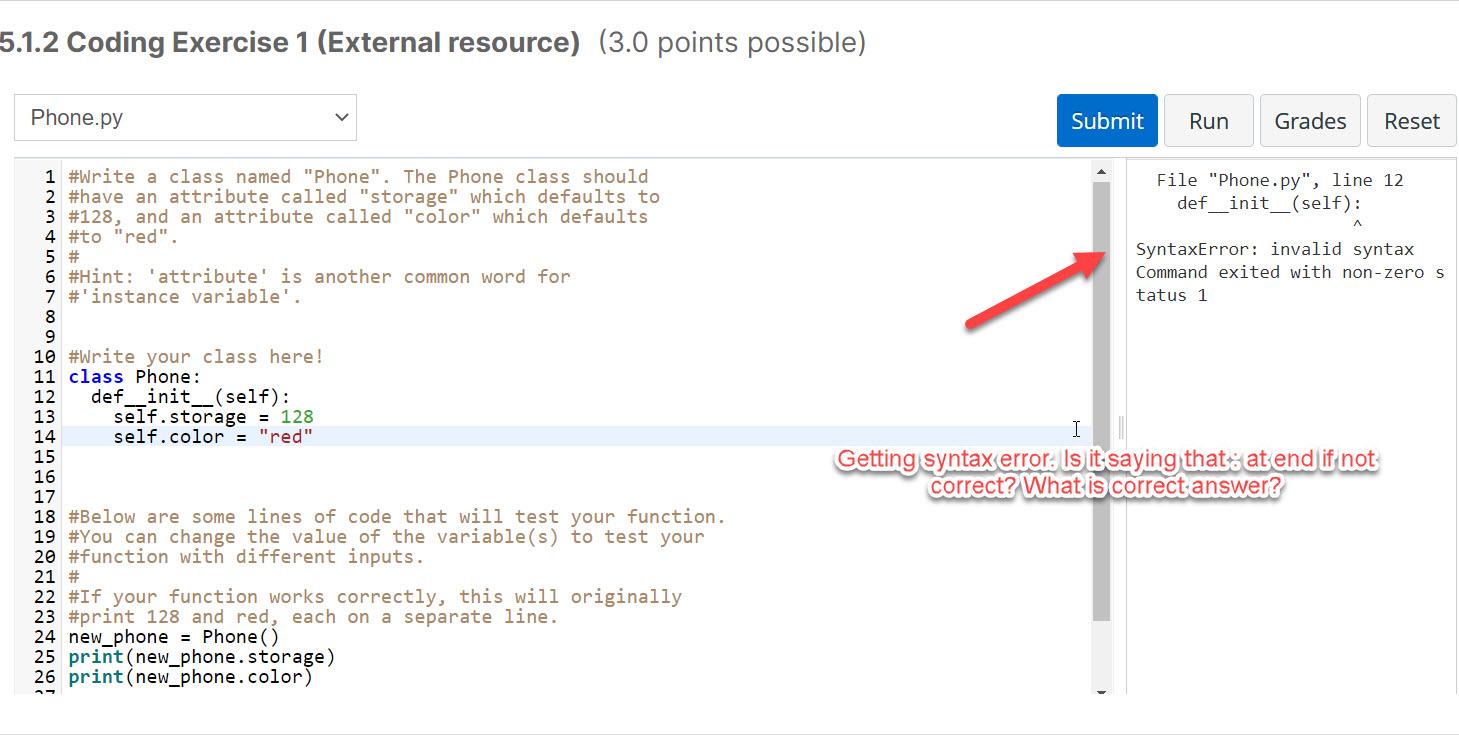Click the dropdown chevron beside Phone.py
This screenshot has height=743, width=1459.
(341, 117)
